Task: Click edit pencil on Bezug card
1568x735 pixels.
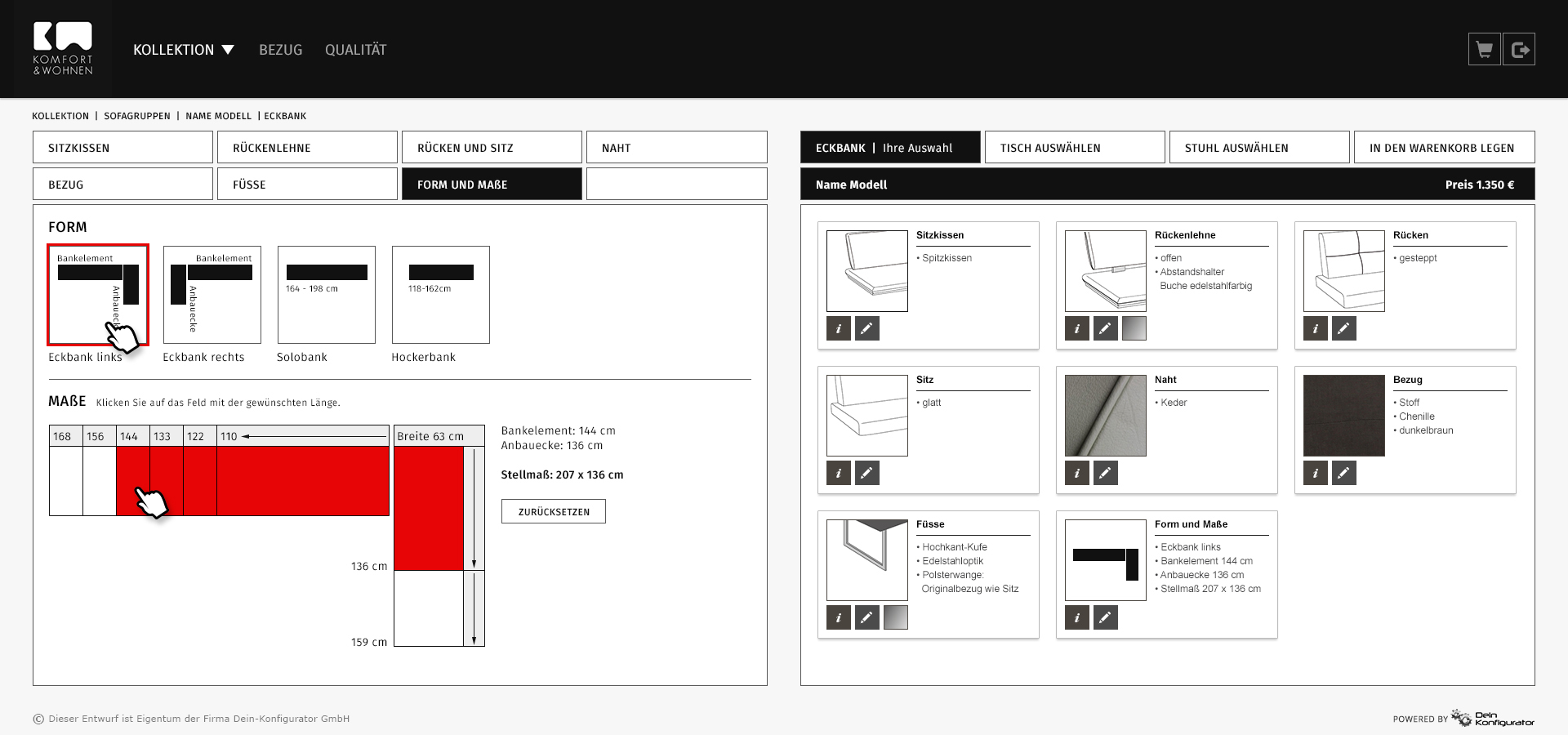Action: pos(1343,473)
